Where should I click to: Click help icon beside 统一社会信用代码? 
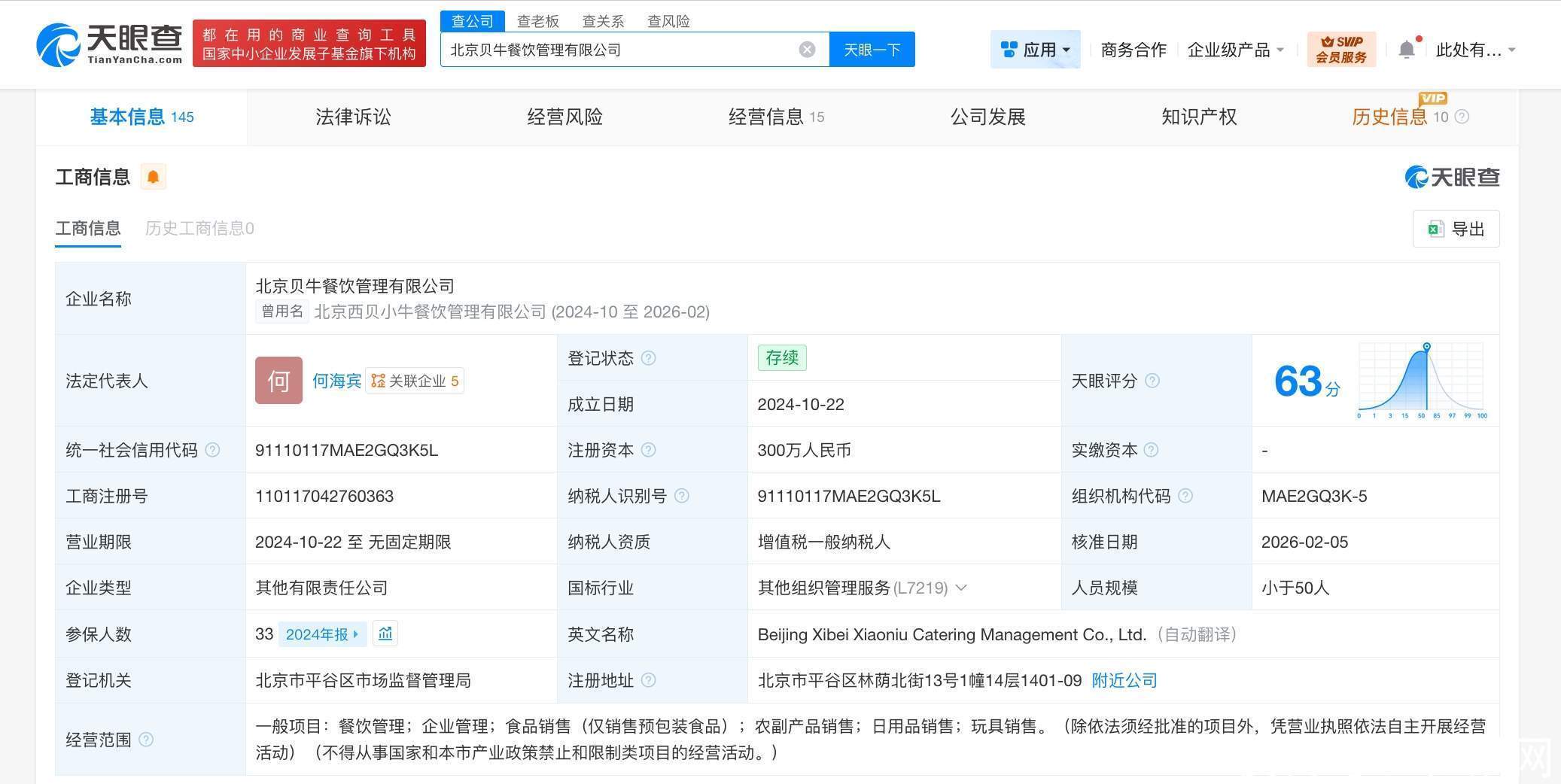(213, 450)
